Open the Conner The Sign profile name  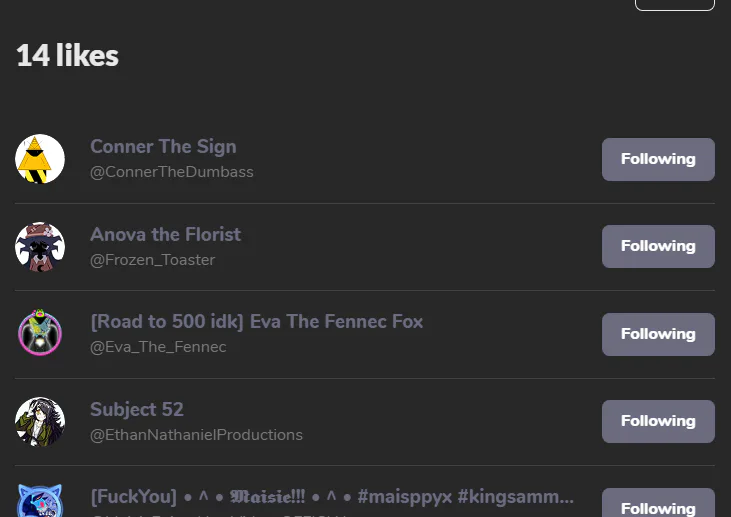pyautogui.click(x=163, y=147)
